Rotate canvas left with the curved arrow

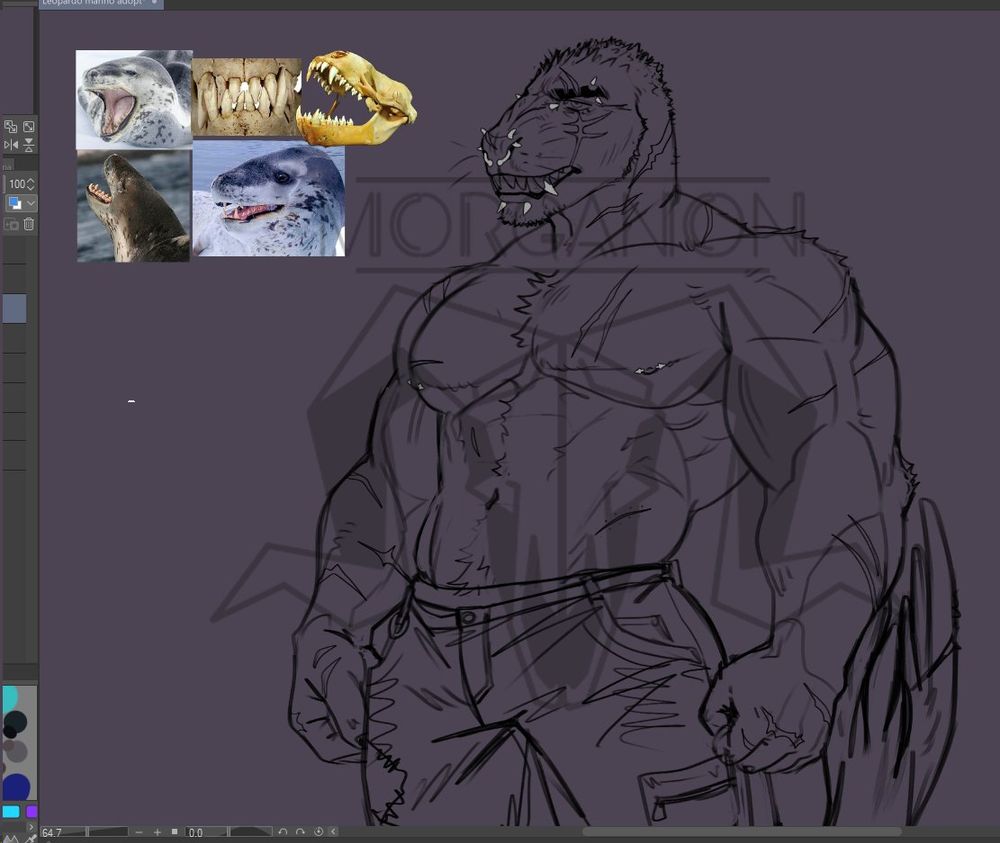283,832
